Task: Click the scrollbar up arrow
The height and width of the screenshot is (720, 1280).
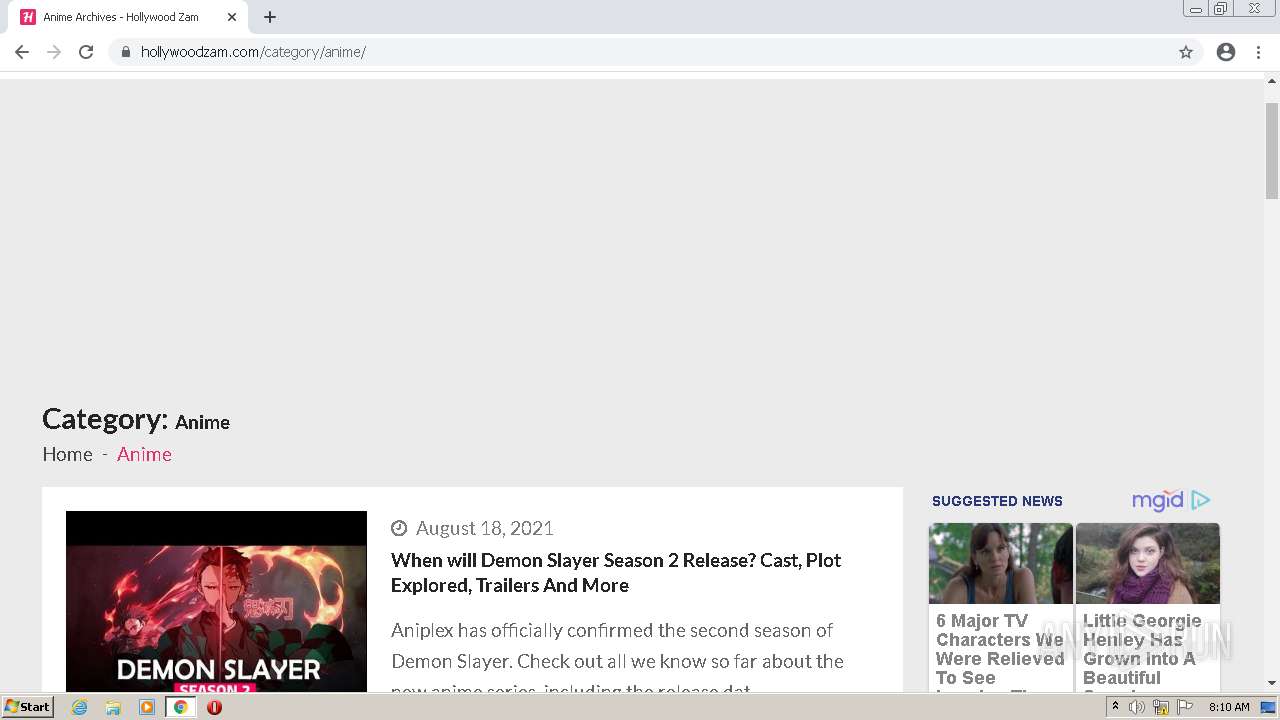Action: click(x=1272, y=80)
